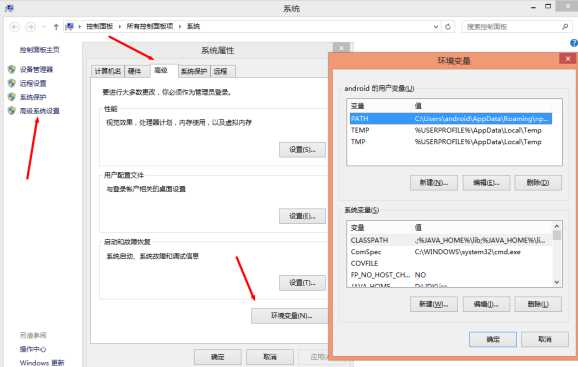Open 远程设置 from the left sidebar

point(33,83)
